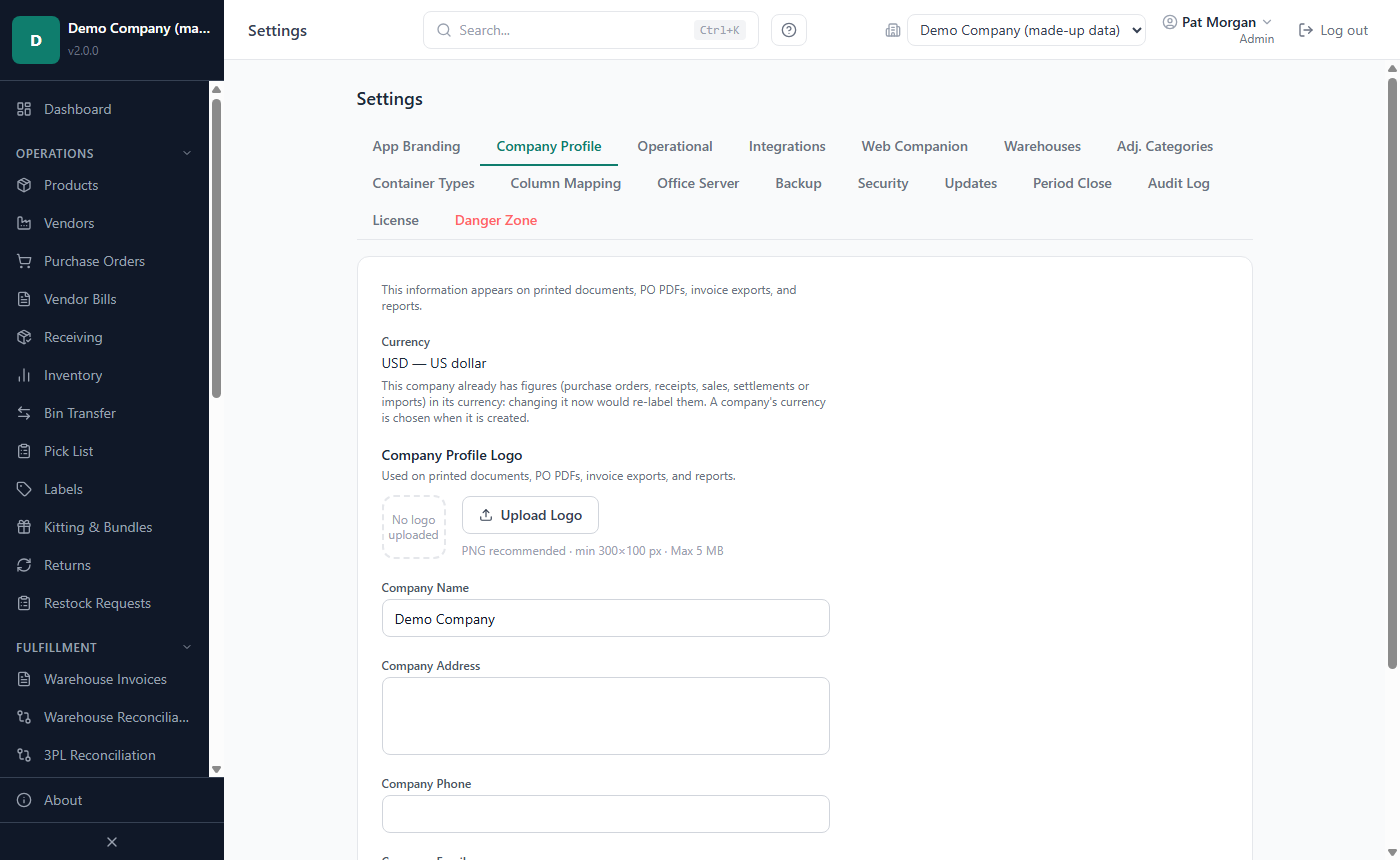Collapse sidebar with the X icon
The image size is (1400, 860).
click(112, 842)
